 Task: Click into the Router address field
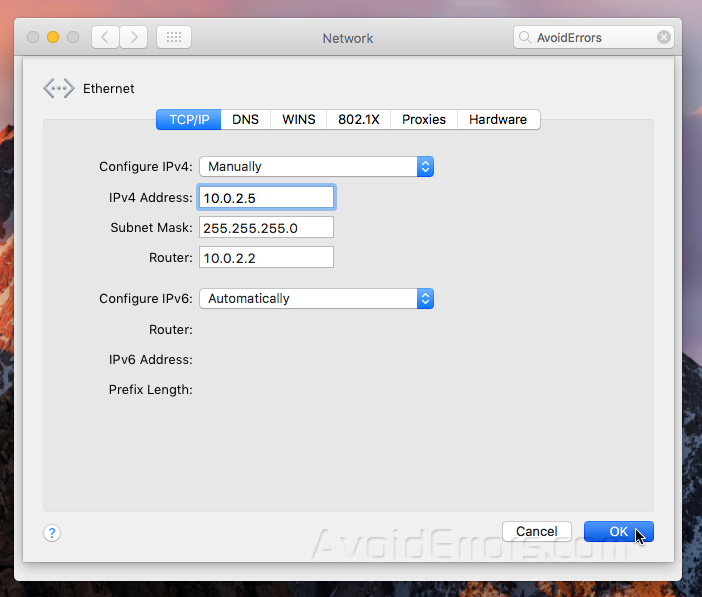pyautogui.click(x=266, y=258)
